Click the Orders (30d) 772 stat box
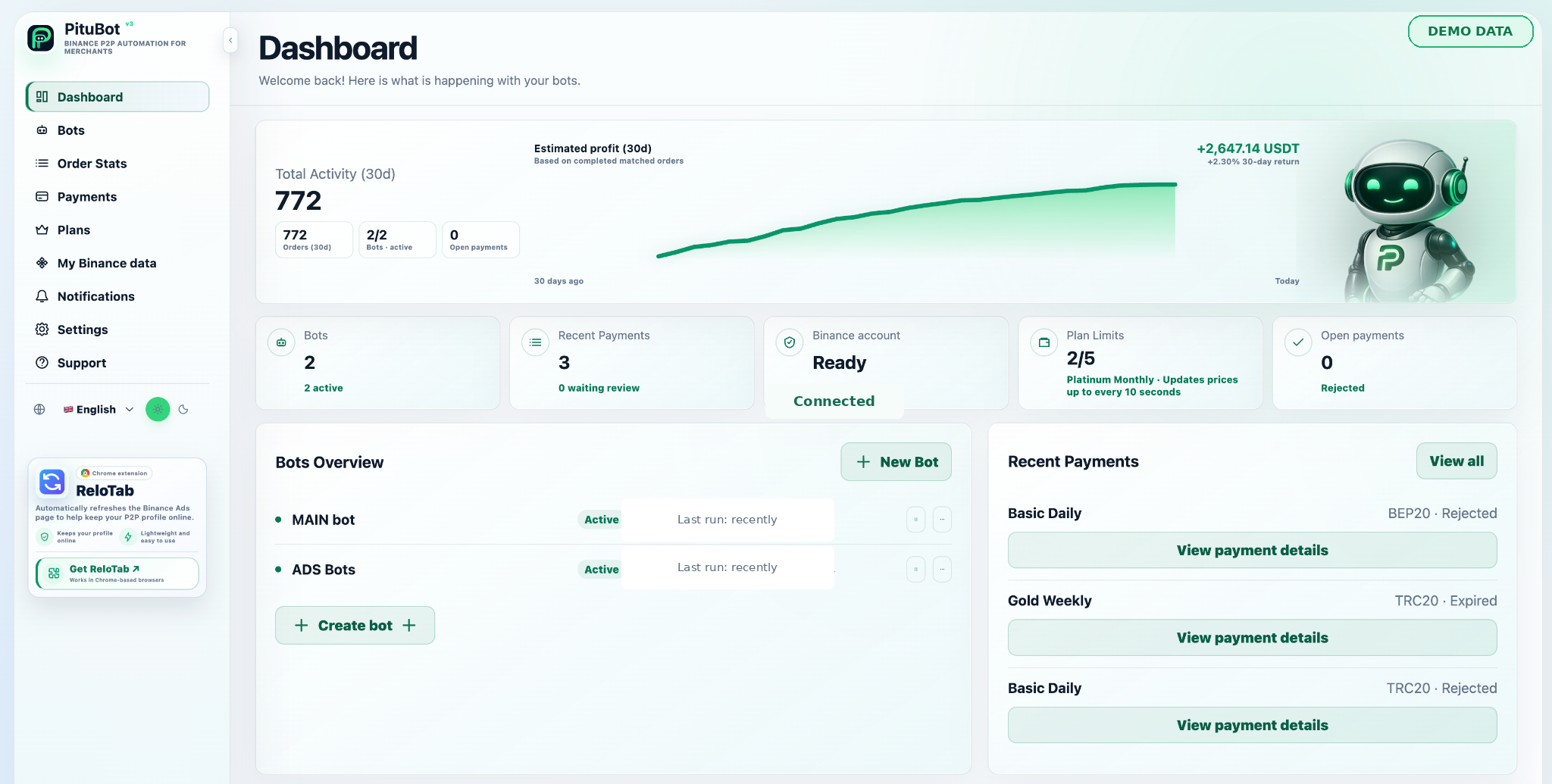Screen dimensions: 1552x784 point(314,239)
